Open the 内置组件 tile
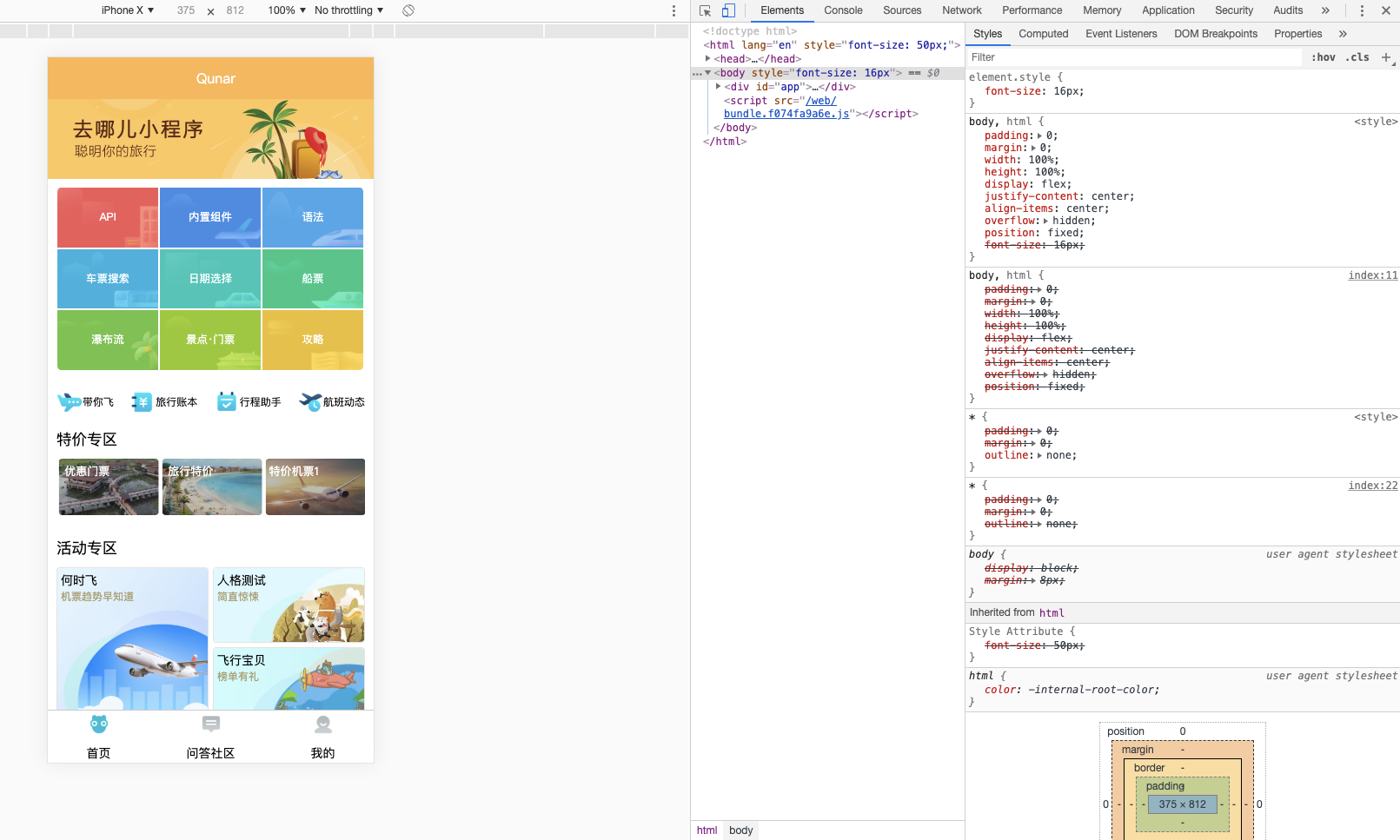The image size is (1400, 840). 210,217
